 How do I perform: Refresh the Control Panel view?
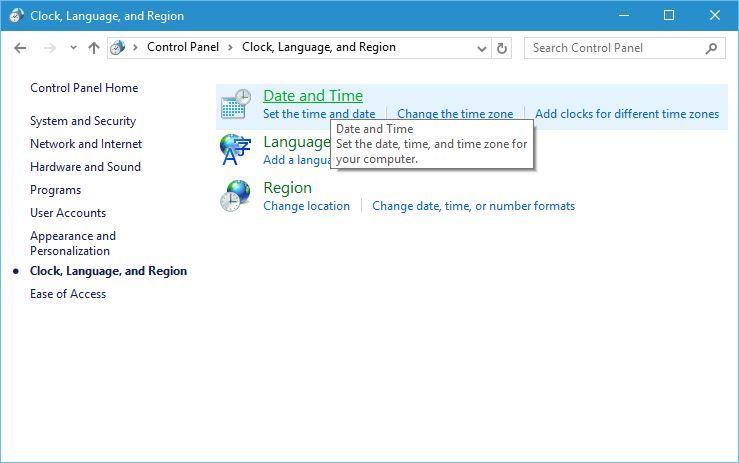(x=502, y=48)
